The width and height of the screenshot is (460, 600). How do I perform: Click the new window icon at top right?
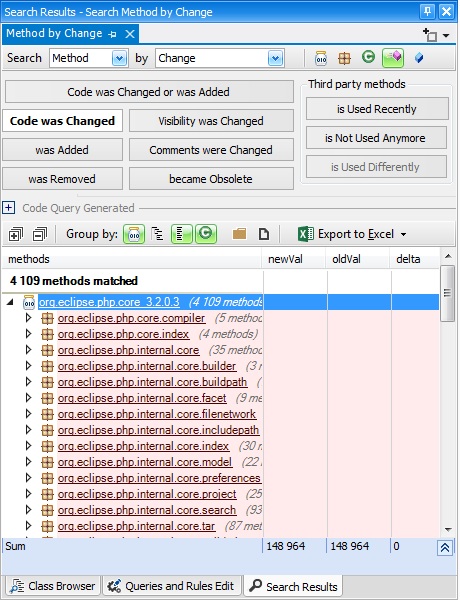coord(430,35)
